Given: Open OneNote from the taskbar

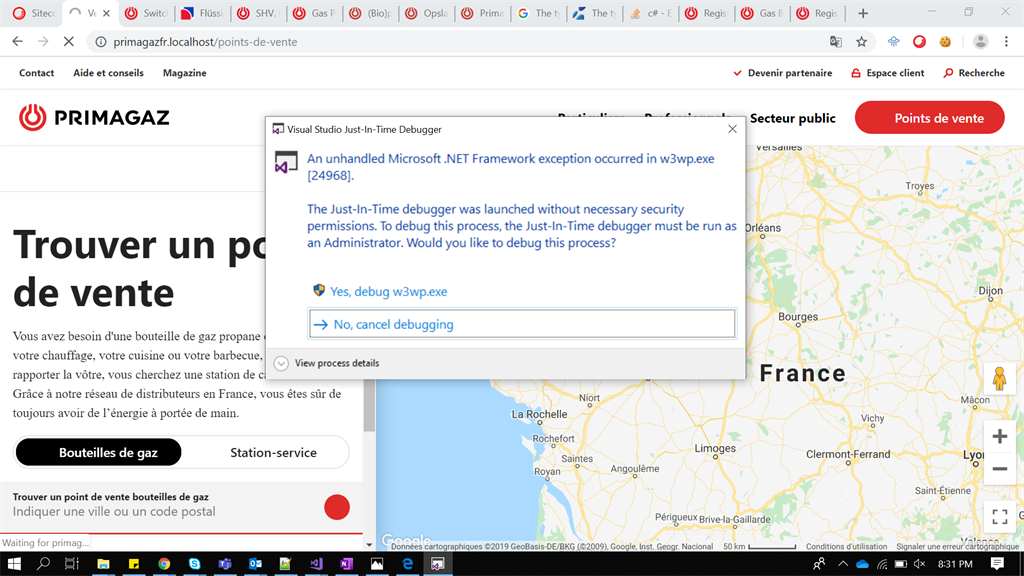Looking at the screenshot, I should (x=347, y=564).
